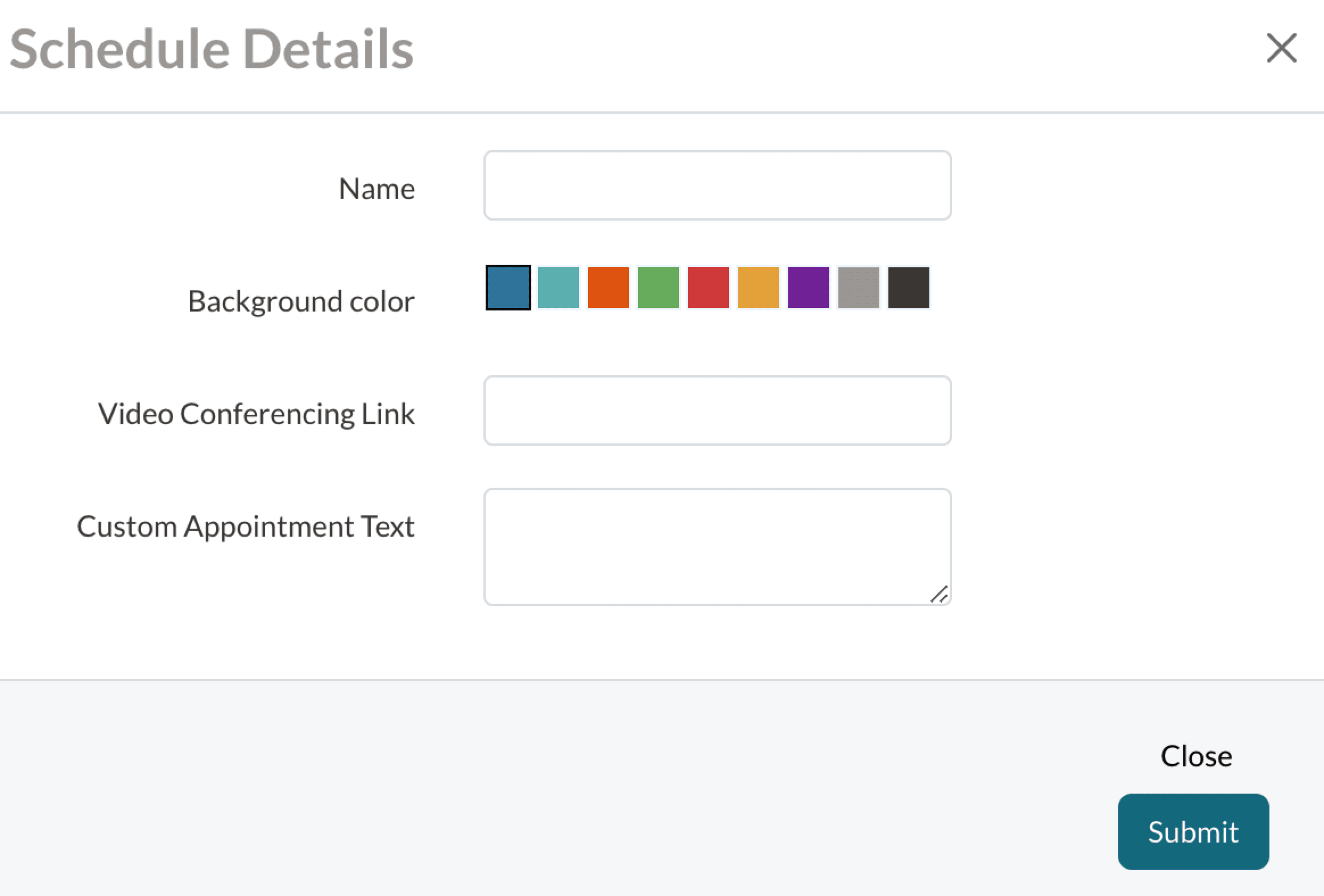Choose the gray background color swatch
The image size is (1324, 896).
tap(859, 288)
